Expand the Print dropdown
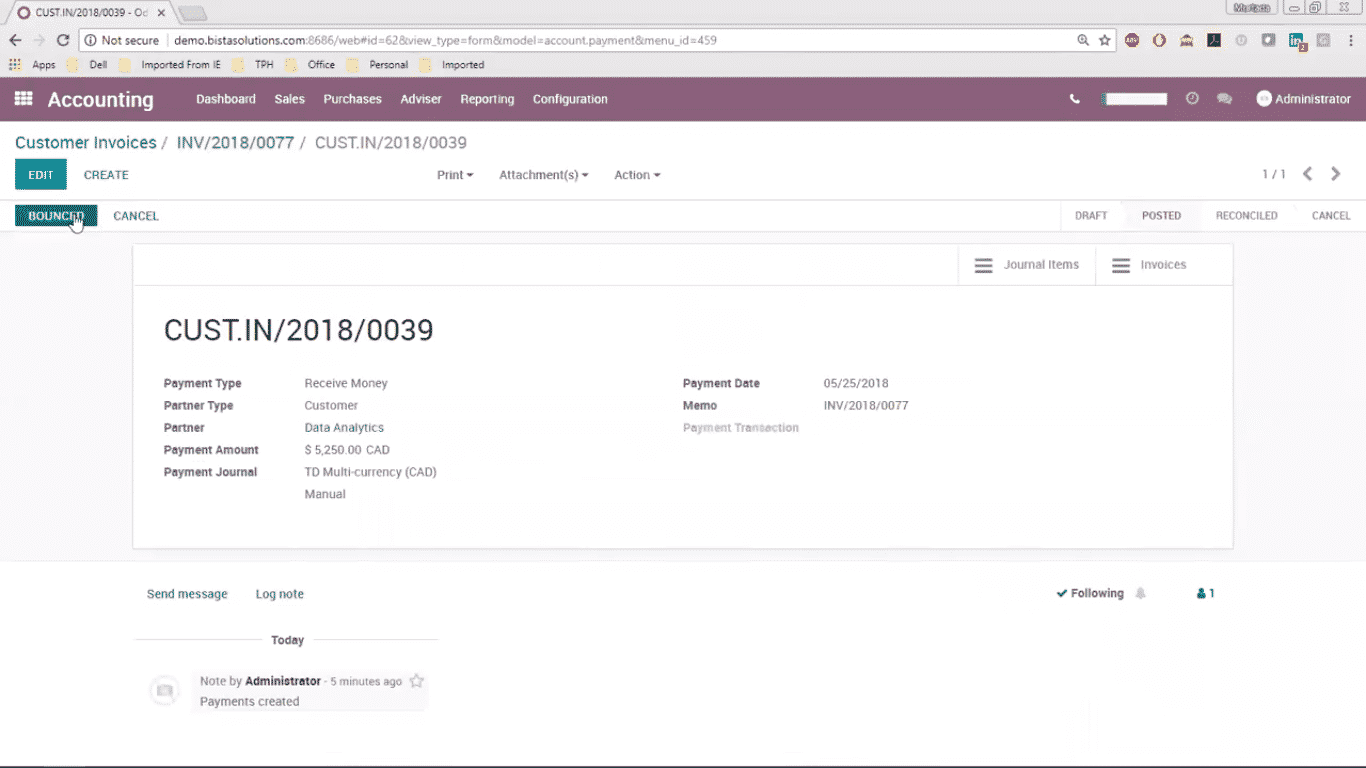 (x=455, y=175)
